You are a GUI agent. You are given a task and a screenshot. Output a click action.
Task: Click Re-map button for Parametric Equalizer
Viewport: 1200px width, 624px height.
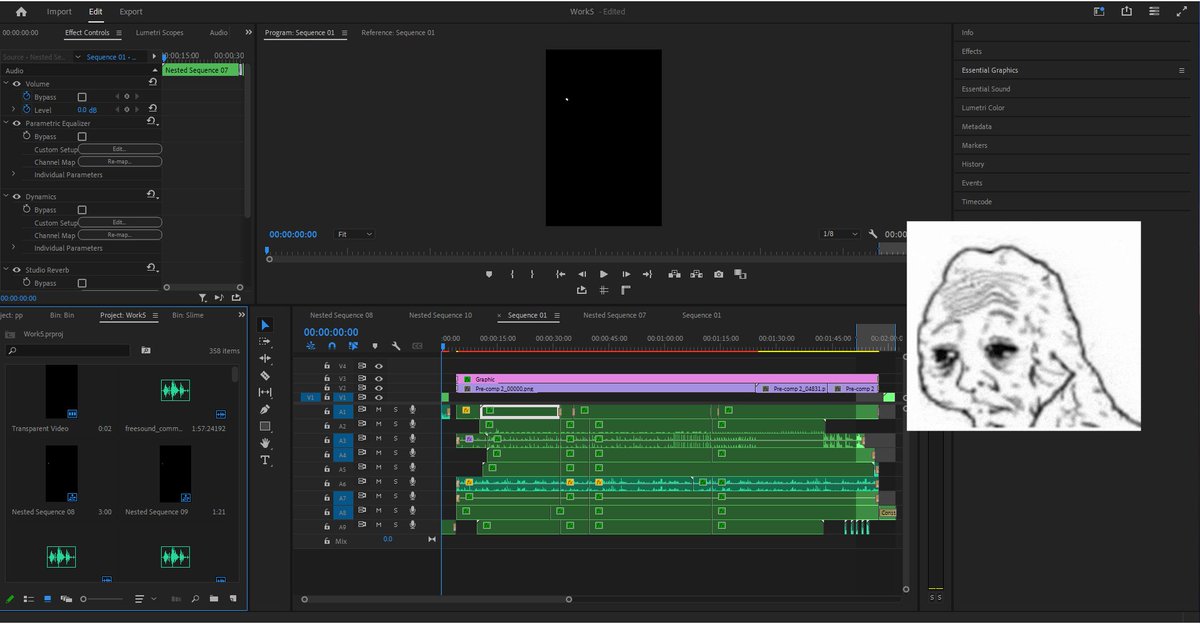pos(119,161)
